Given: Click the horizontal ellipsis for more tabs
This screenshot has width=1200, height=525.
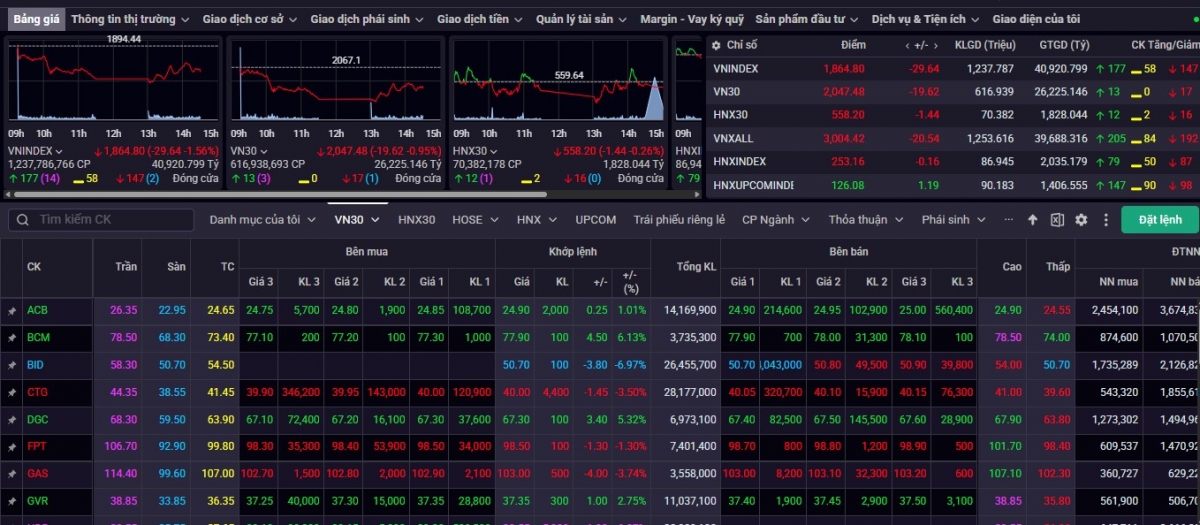Looking at the screenshot, I should coord(1008,220).
